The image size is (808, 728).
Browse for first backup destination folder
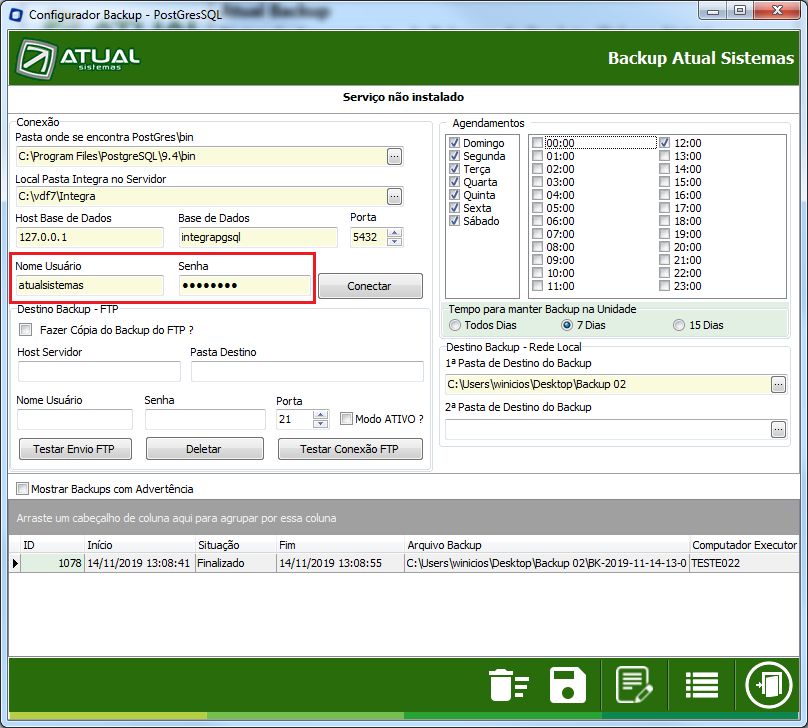pos(778,384)
